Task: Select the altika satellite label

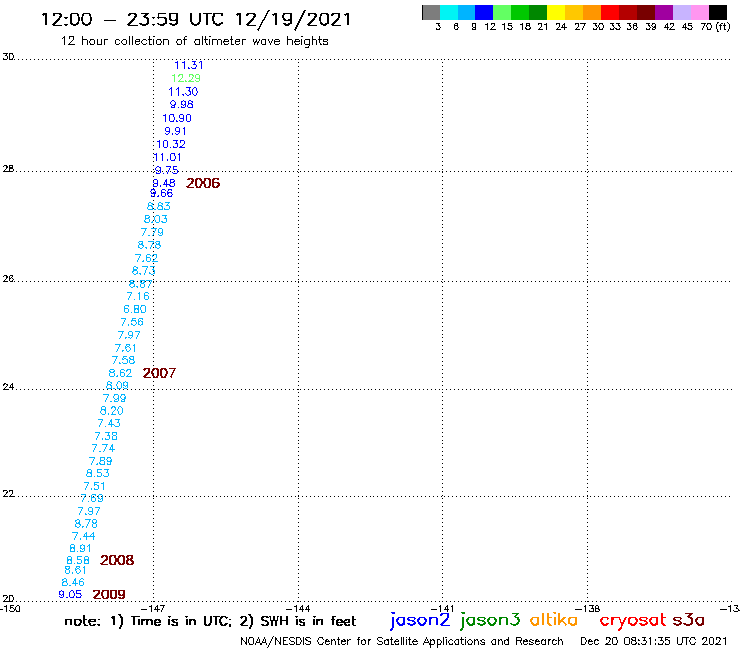Action: [554, 619]
